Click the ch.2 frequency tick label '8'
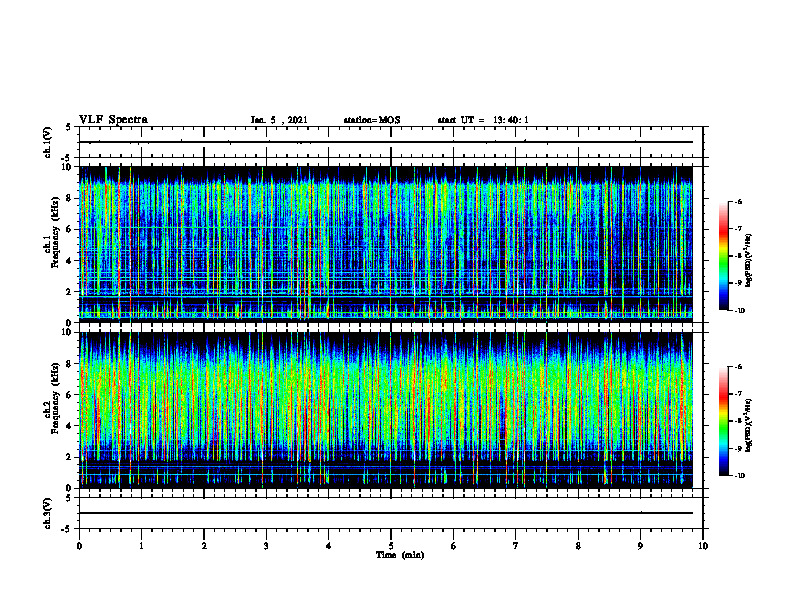This screenshot has height=612, width=792. (x=70, y=364)
